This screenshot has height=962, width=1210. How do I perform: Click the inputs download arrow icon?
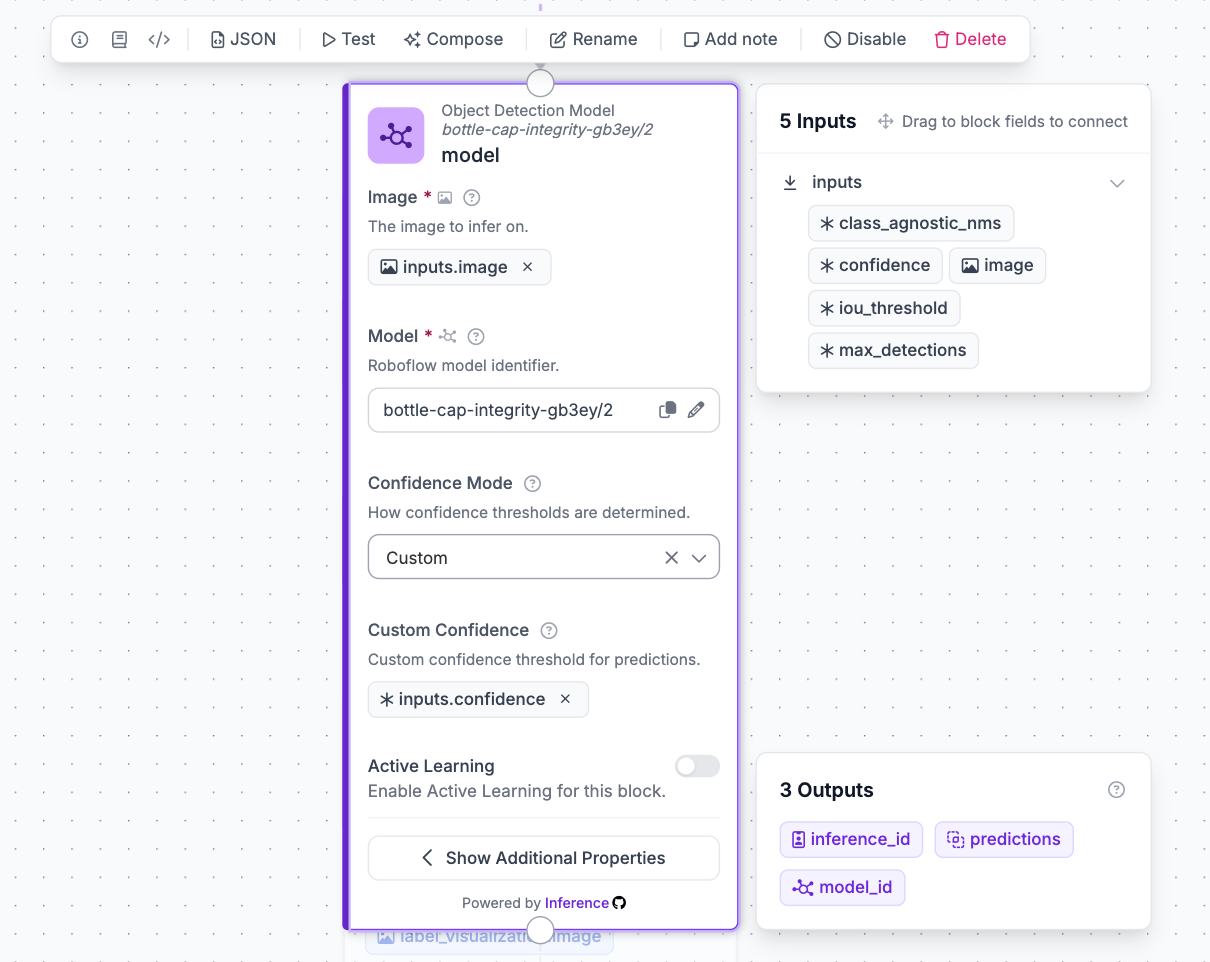coord(790,182)
